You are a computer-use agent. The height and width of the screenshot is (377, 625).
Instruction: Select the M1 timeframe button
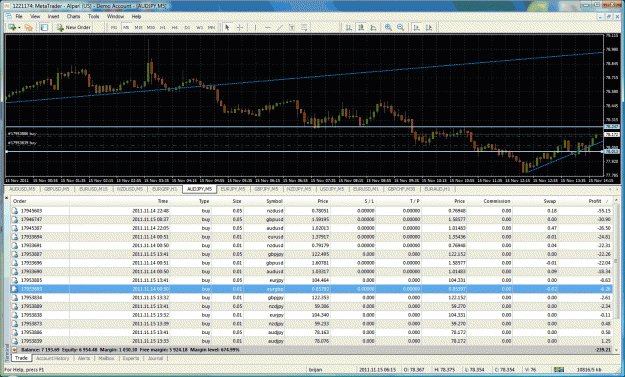coord(114,27)
